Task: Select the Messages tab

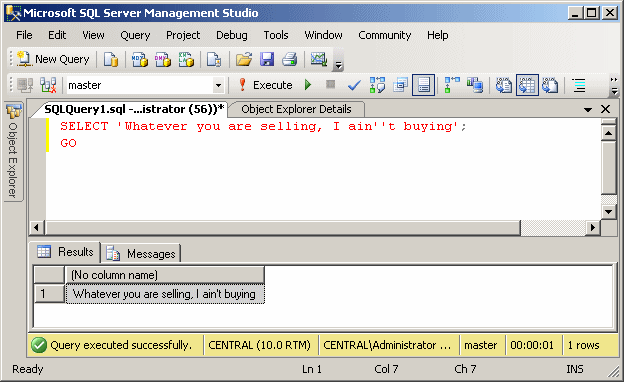Action: [x=141, y=253]
